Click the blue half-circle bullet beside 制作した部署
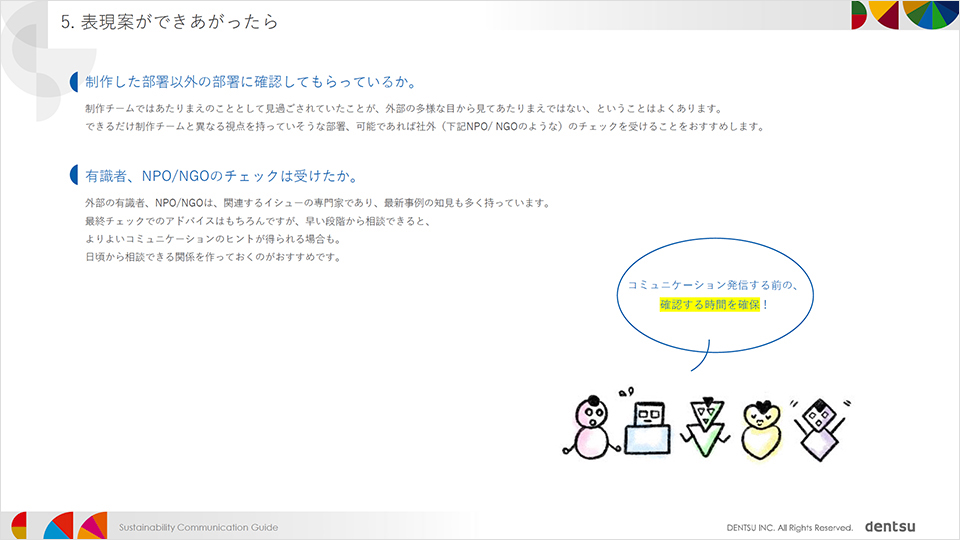Screen dimensions: 960x540 [74, 81]
